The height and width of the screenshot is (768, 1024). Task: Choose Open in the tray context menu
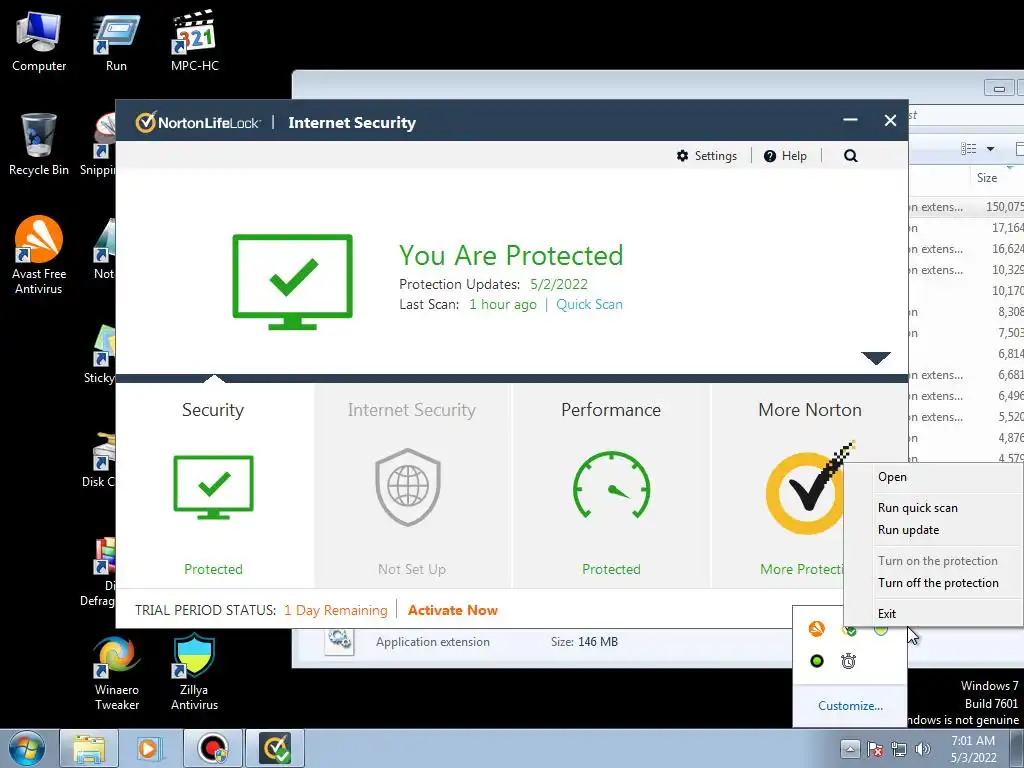pos(934,477)
